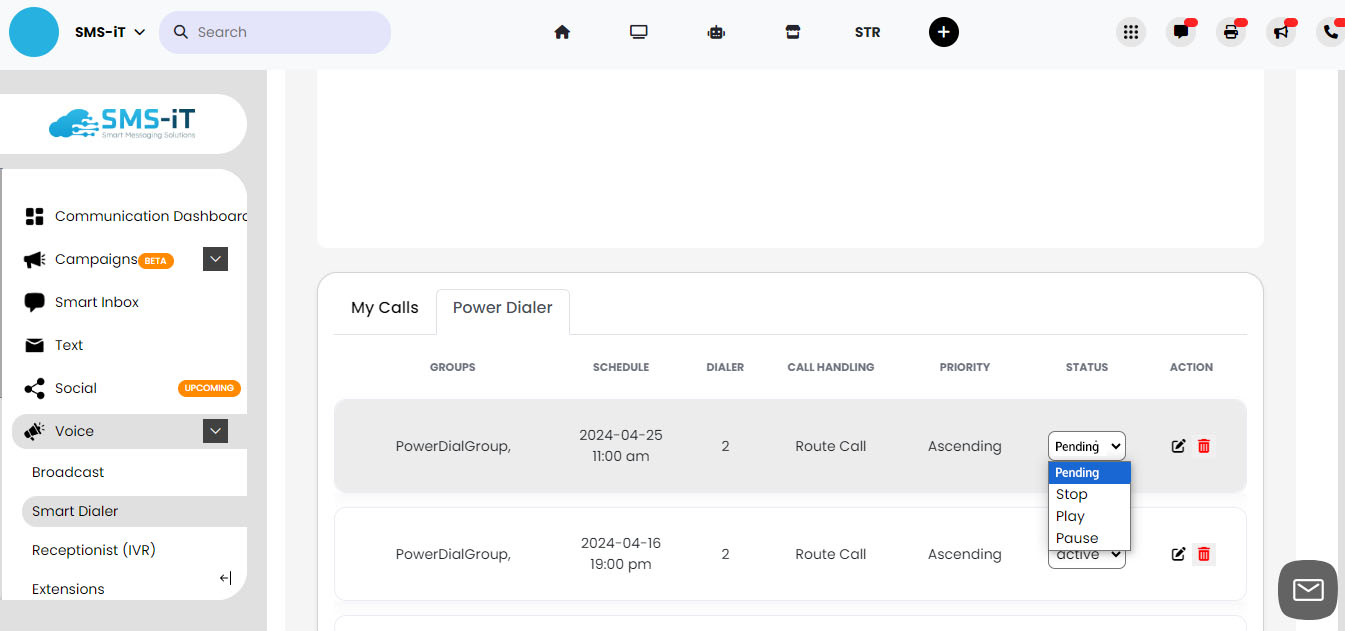Select Pause from the status options

click(x=1077, y=538)
